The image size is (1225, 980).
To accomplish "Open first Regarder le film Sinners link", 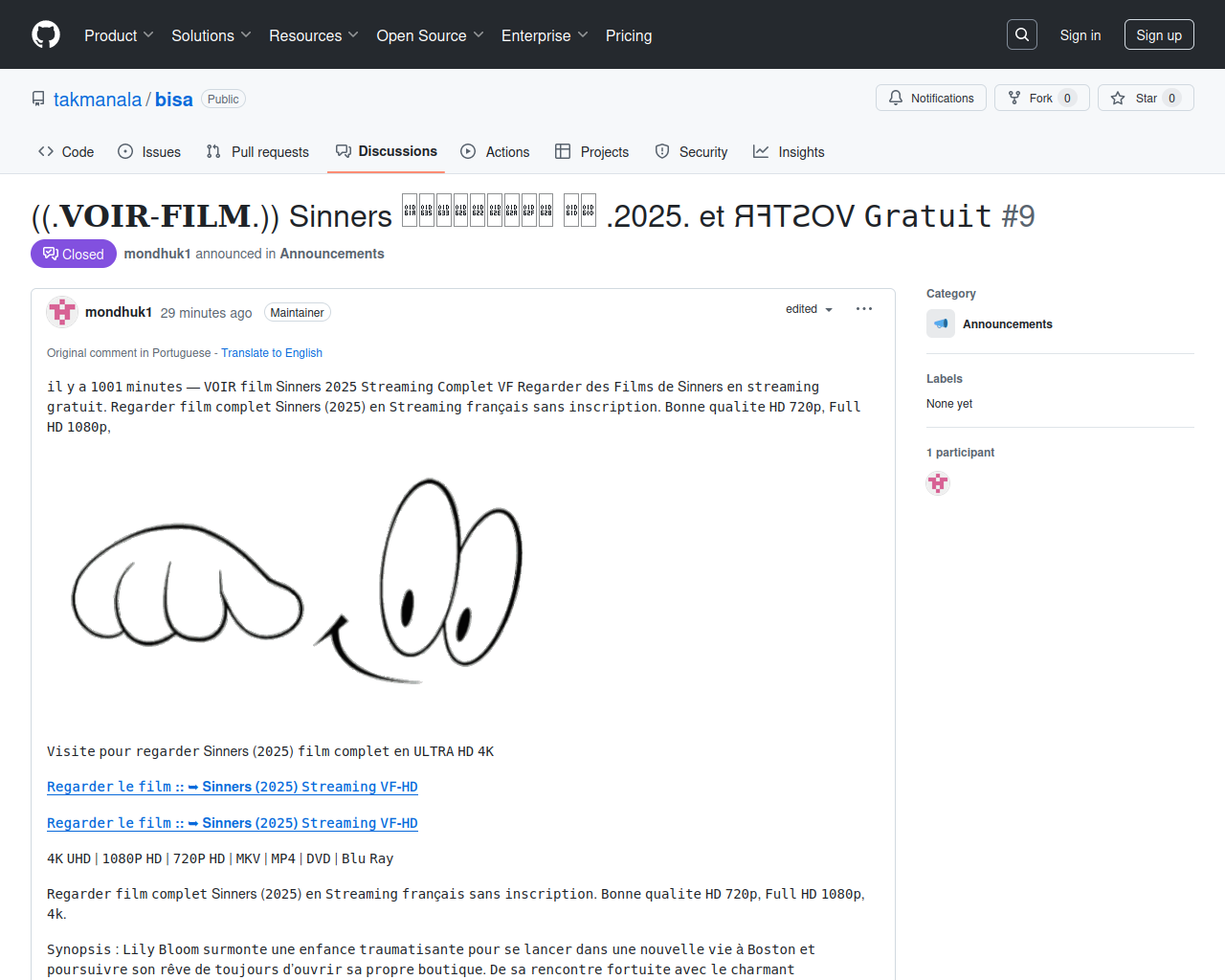I will coord(233,787).
